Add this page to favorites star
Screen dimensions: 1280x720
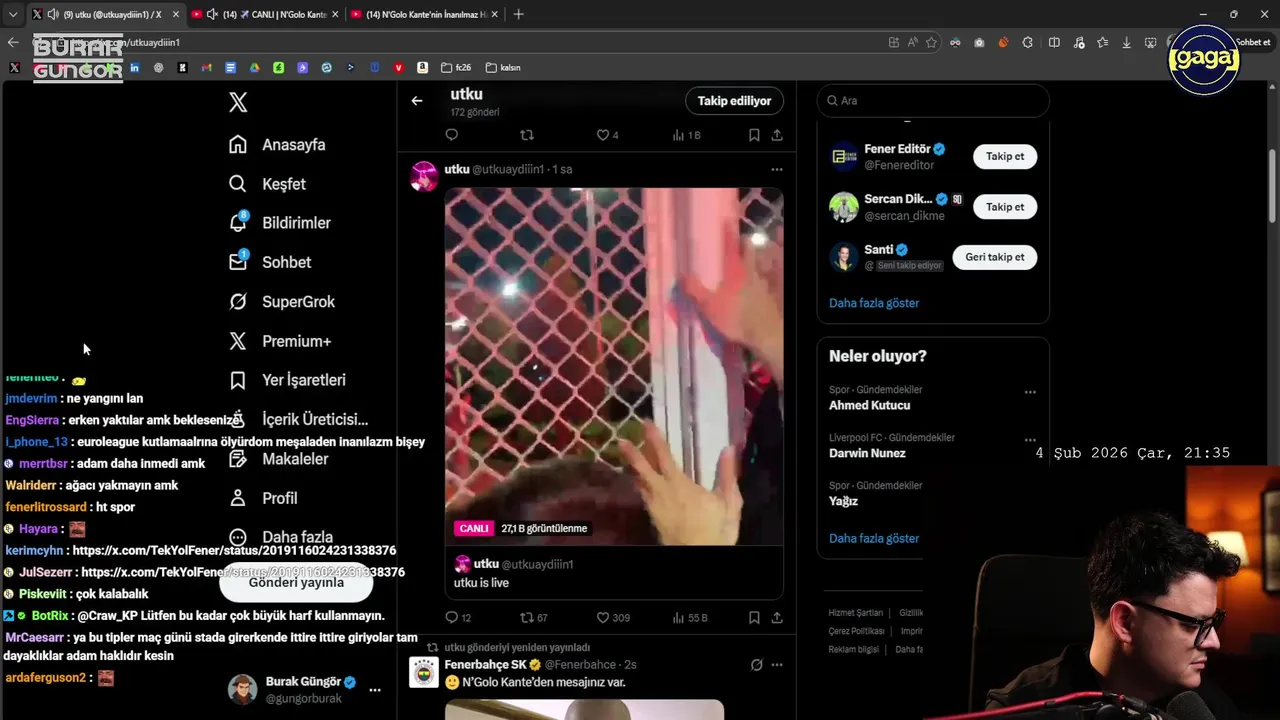point(931,43)
